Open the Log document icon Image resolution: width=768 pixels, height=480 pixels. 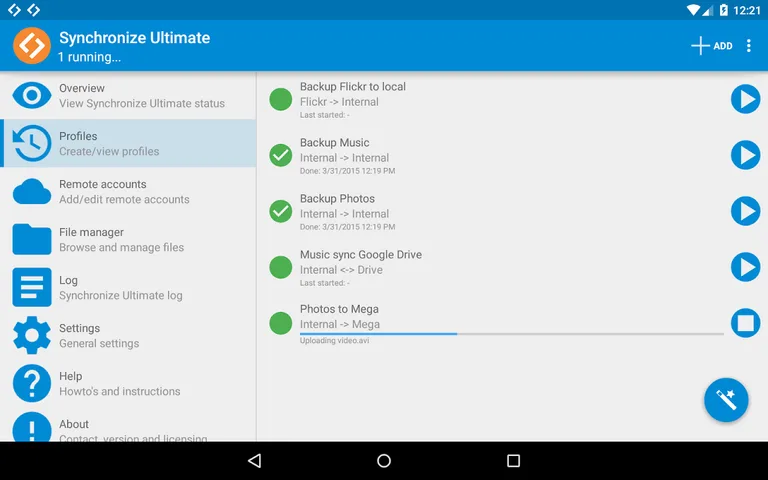[31, 287]
